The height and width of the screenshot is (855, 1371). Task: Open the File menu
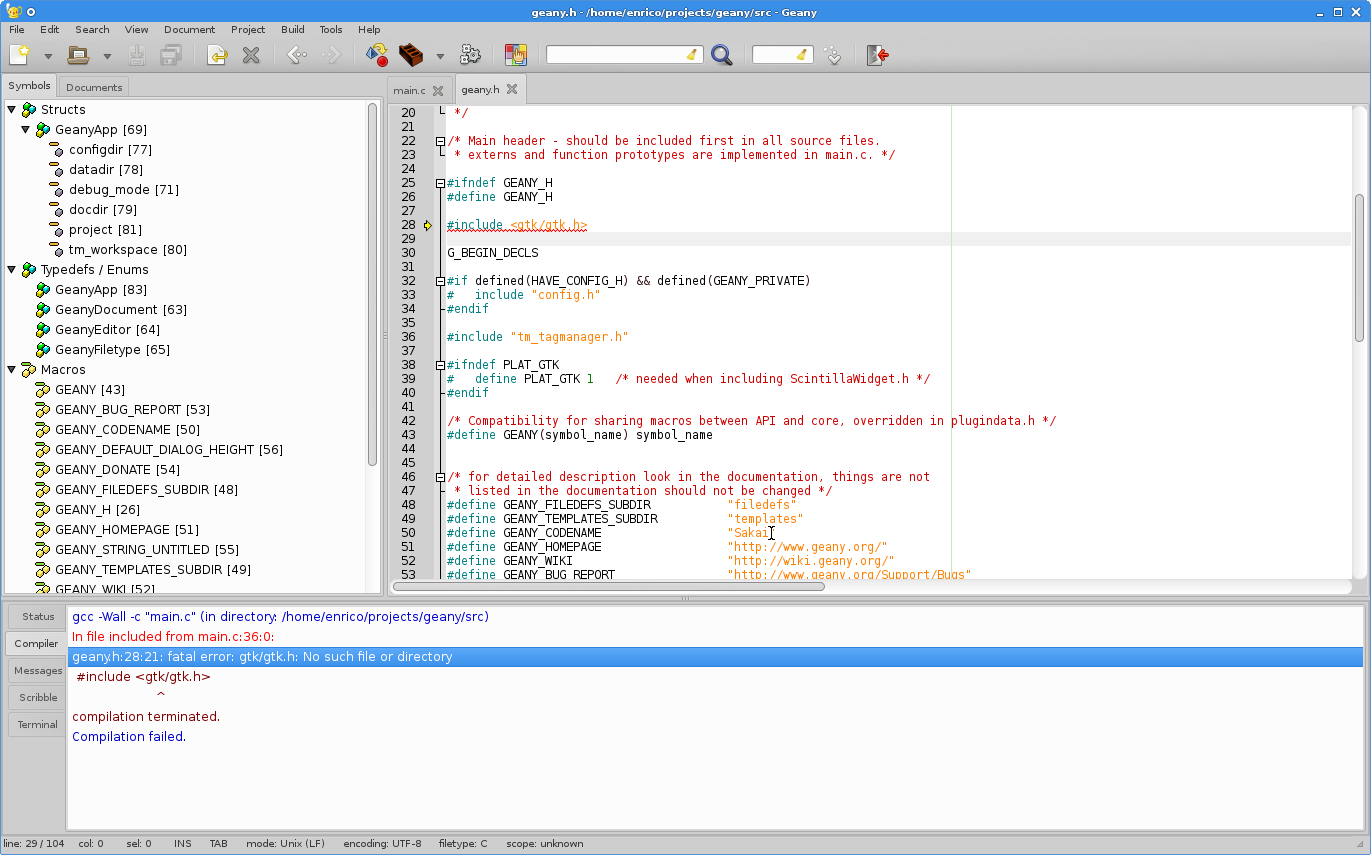(x=17, y=29)
